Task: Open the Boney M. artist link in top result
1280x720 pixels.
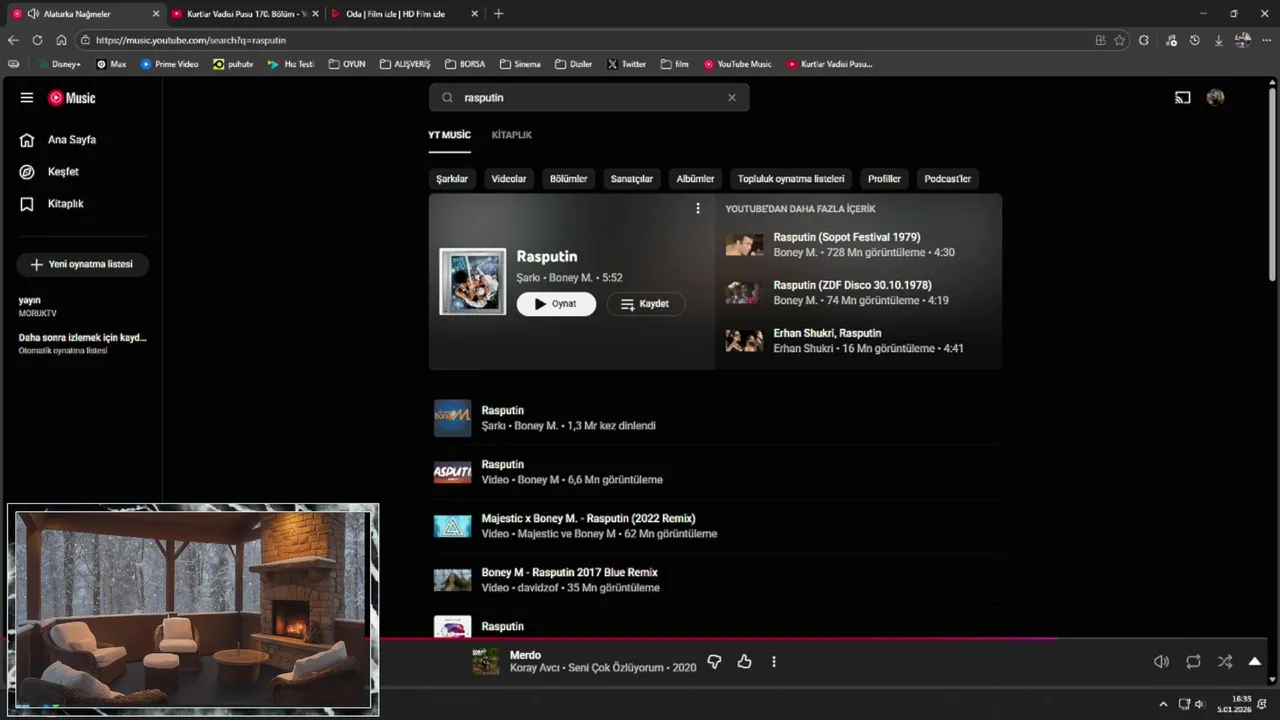Action: coord(571,278)
